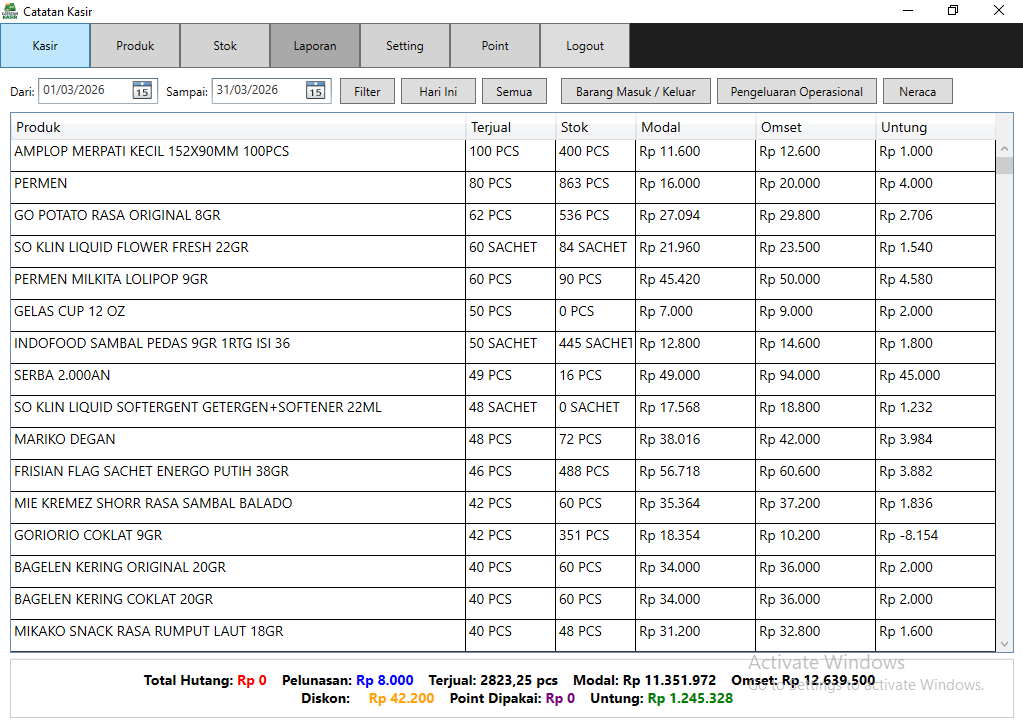Click the Neraca button
This screenshot has height=726, width=1023.
click(917, 92)
